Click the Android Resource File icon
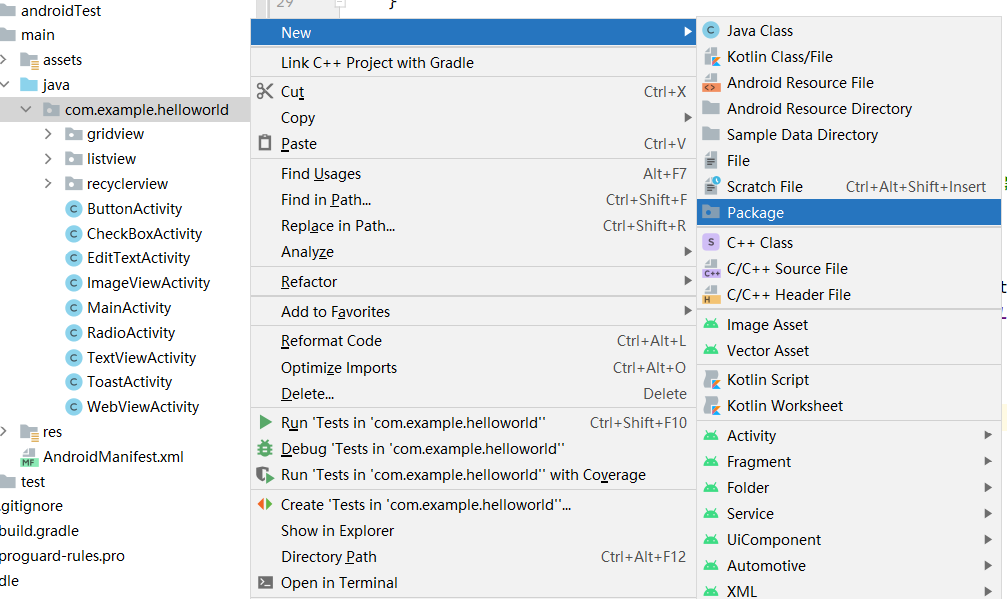The image size is (1007, 599). (x=711, y=83)
